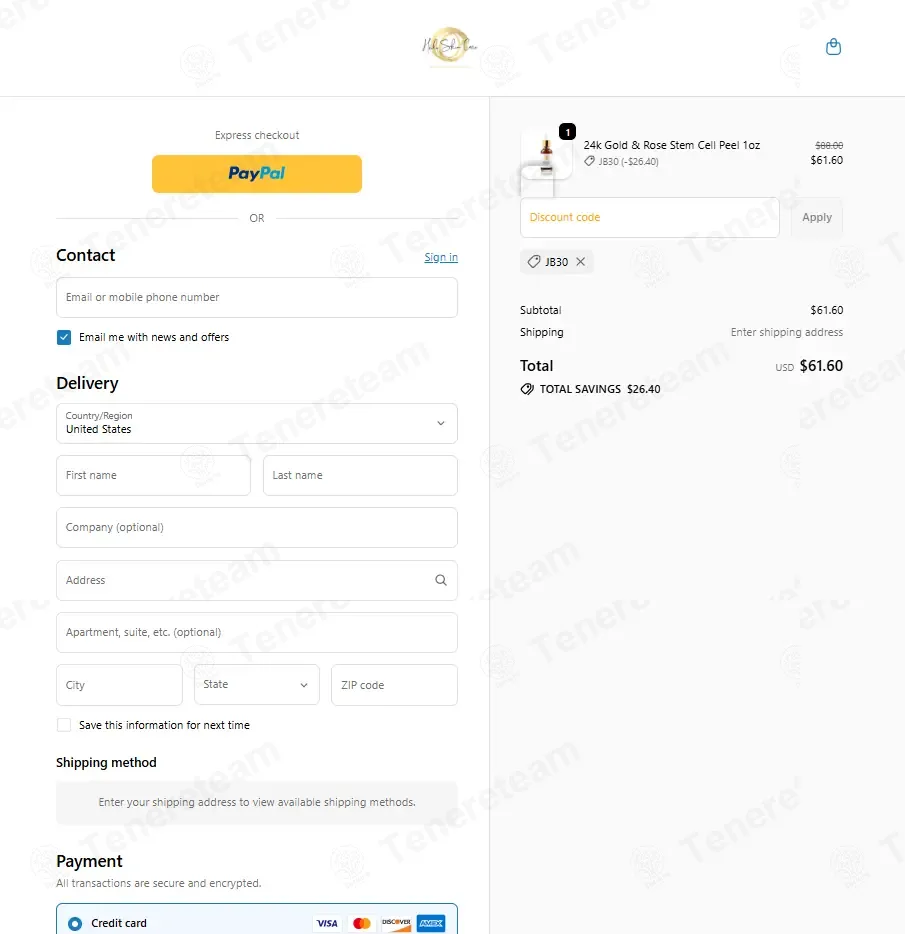Image resolution: width=905 pixels, height=934 pixels.
Task: Focus the Discount code field
Action: [649, 217]
